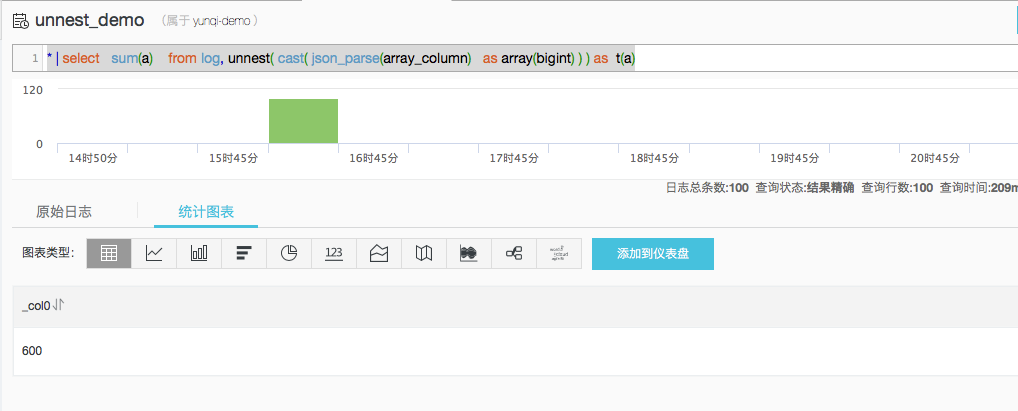Viewport: 1018px width, 411px height.
Task: Click the 18时45分 time axis label
Action: point(654,158)
